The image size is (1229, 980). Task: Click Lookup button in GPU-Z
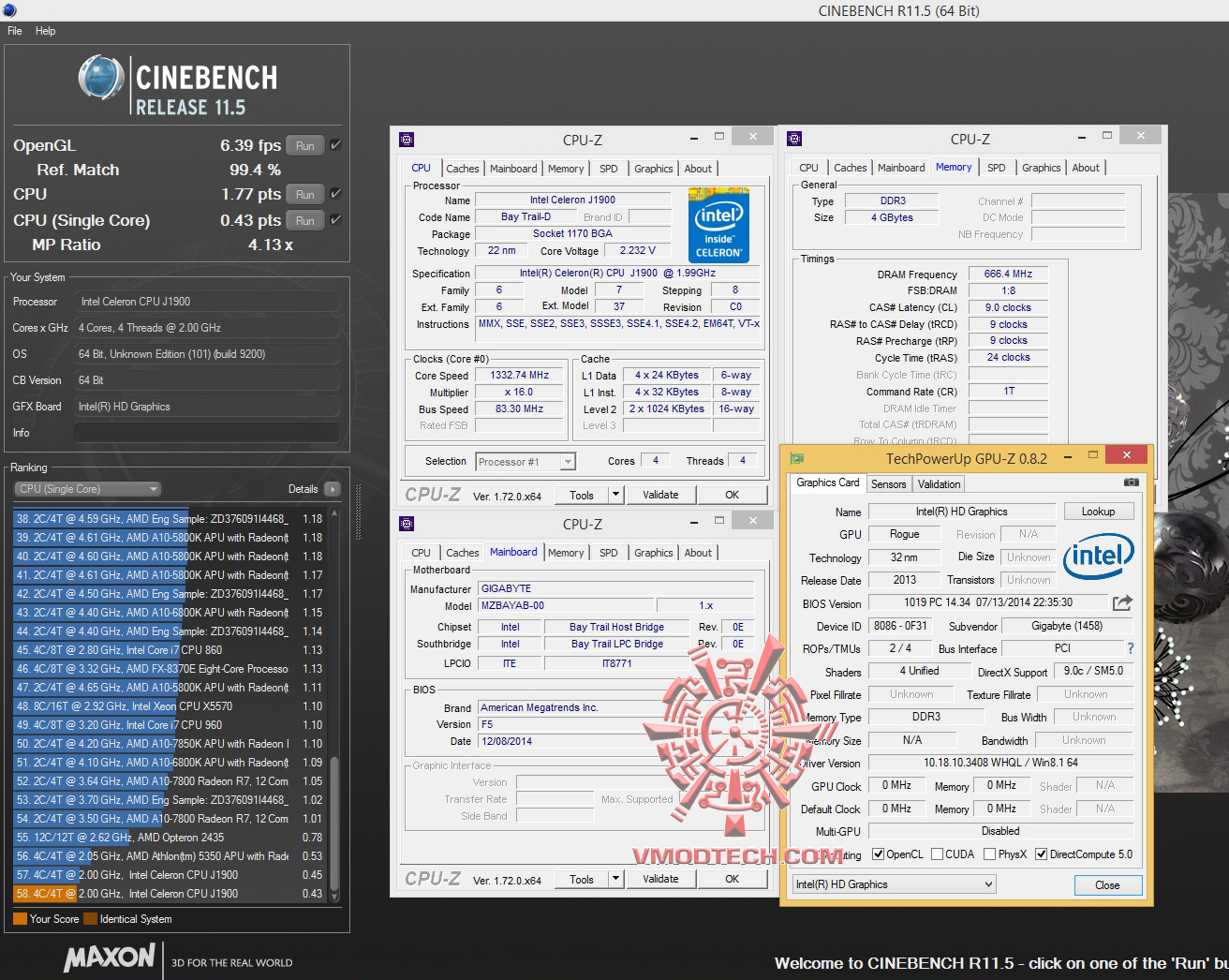point(1098,512)
